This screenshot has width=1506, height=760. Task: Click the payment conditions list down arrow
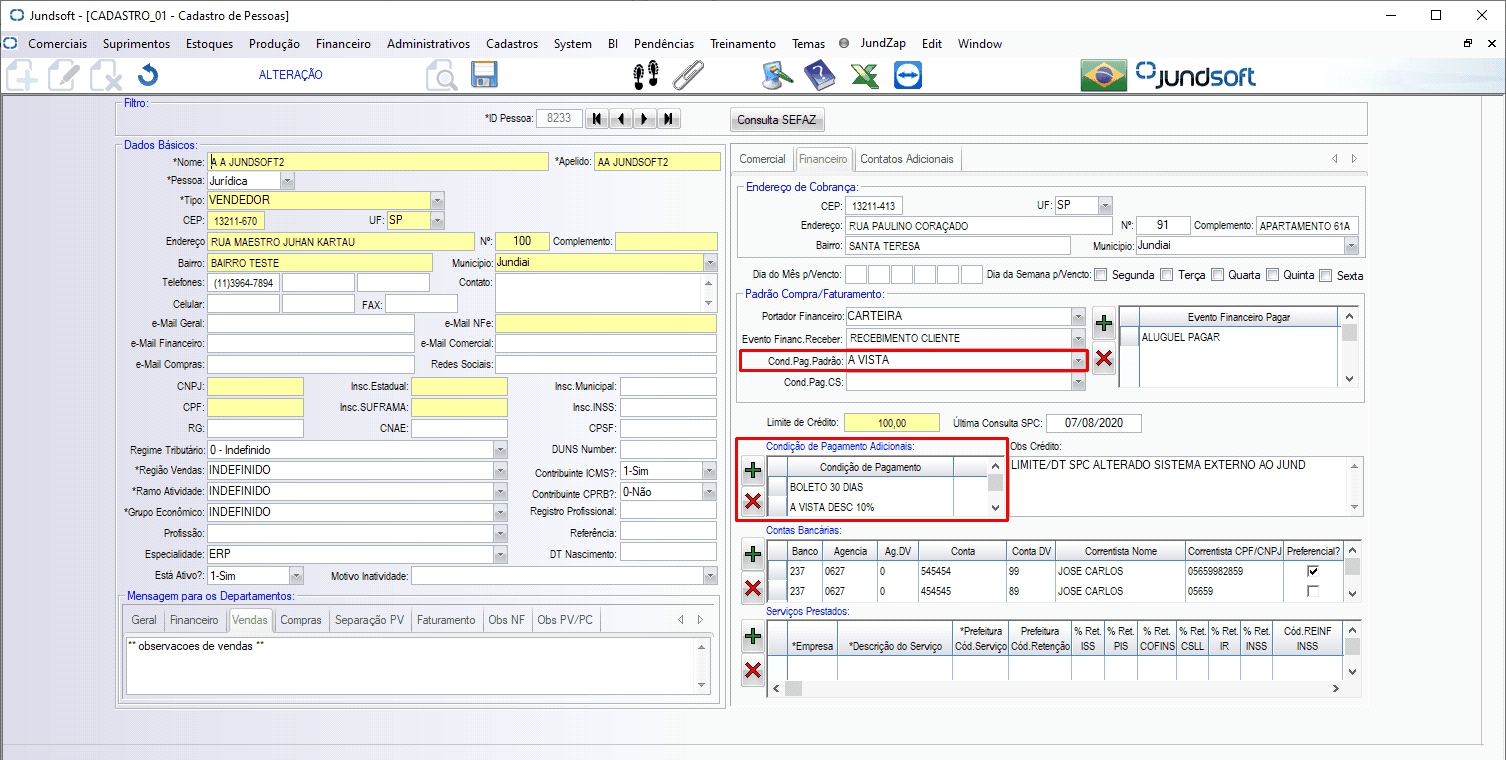point(995,508)
